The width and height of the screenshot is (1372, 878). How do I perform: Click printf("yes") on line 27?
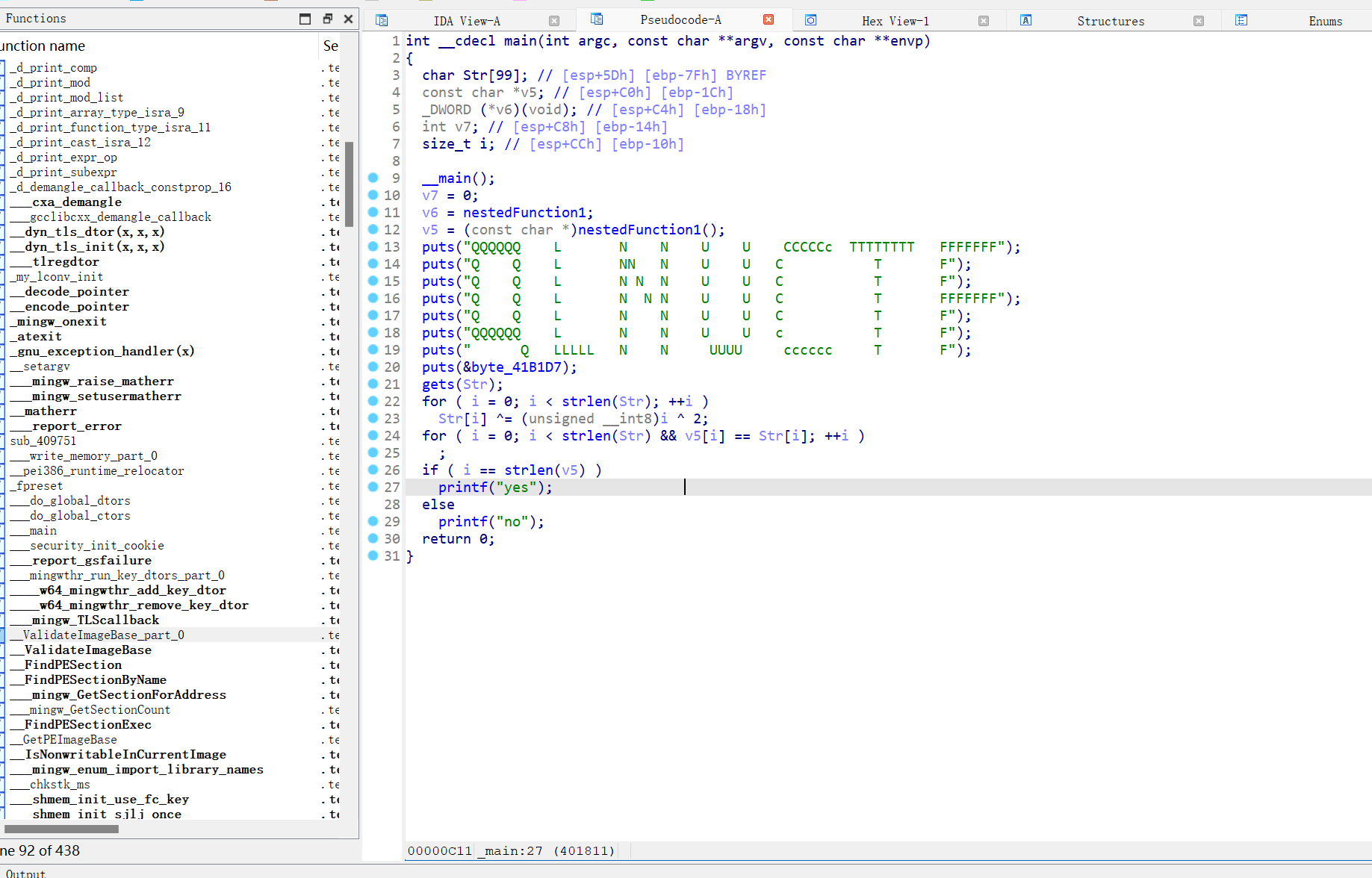click(x=495, y=487)
